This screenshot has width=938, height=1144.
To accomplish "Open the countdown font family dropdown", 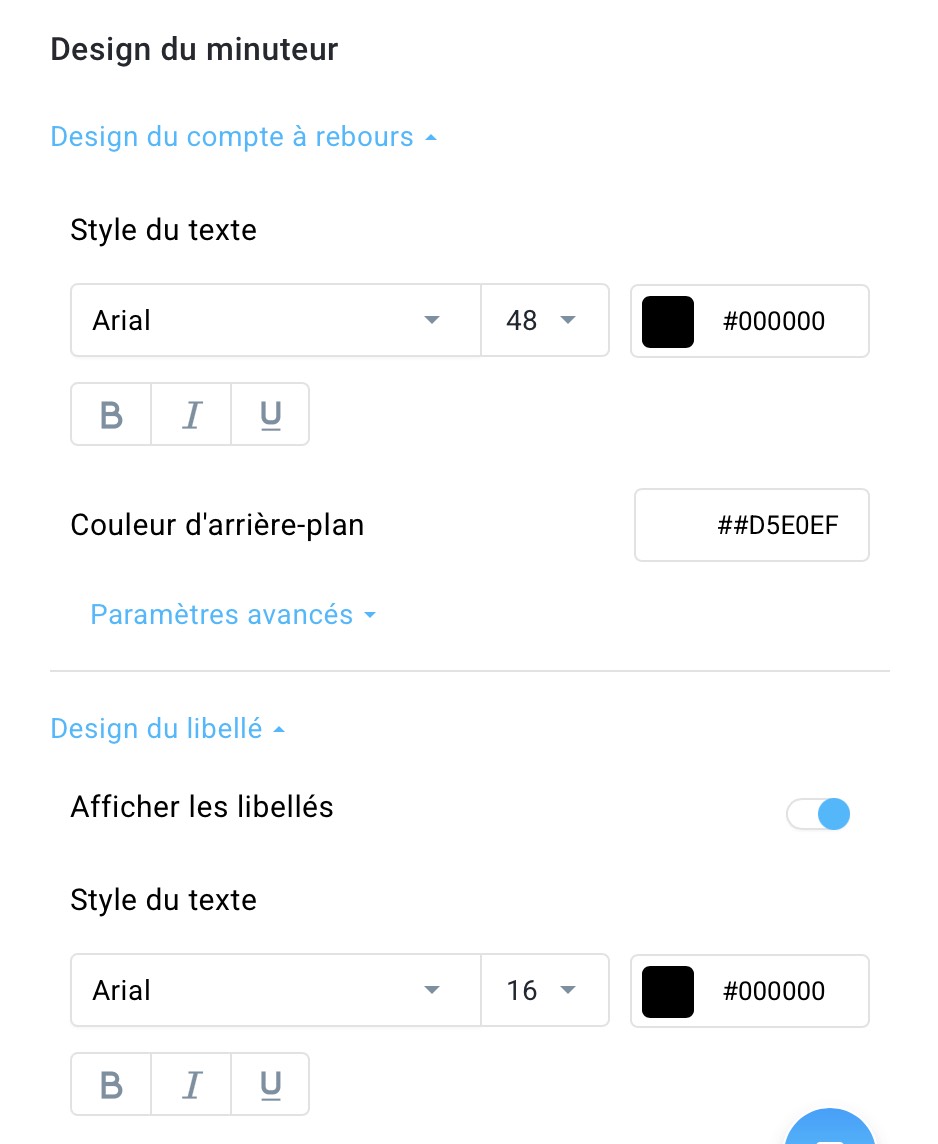I will 275,320.
